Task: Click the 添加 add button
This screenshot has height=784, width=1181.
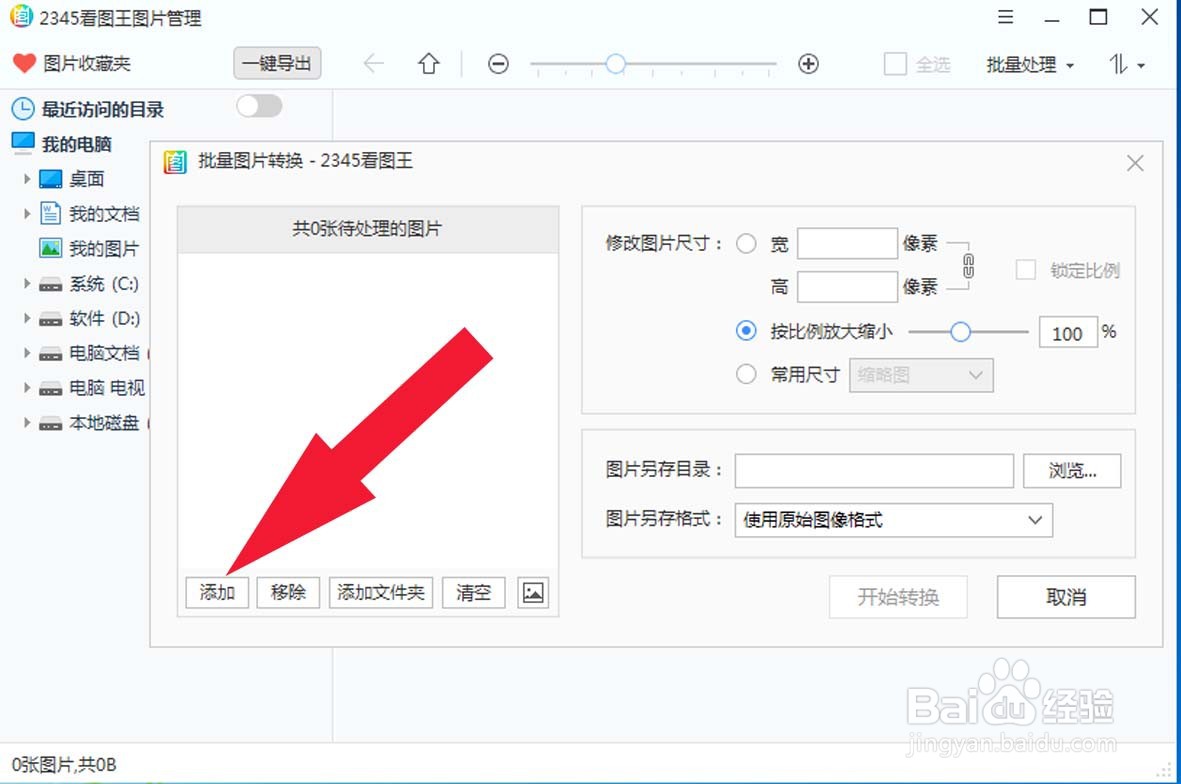Action: 217,593
